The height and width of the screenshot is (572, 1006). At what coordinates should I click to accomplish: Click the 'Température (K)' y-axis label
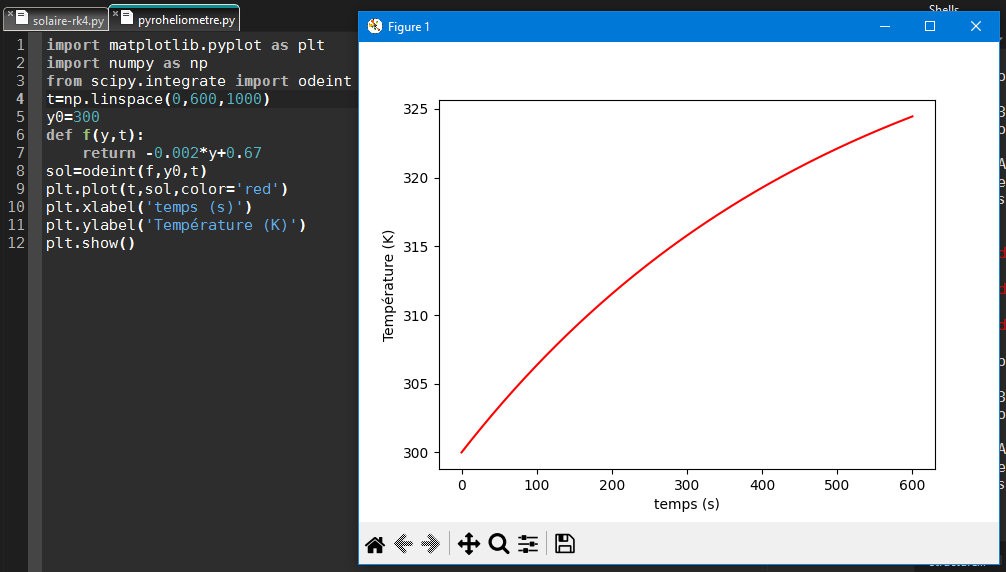click(x=388, y=286)
